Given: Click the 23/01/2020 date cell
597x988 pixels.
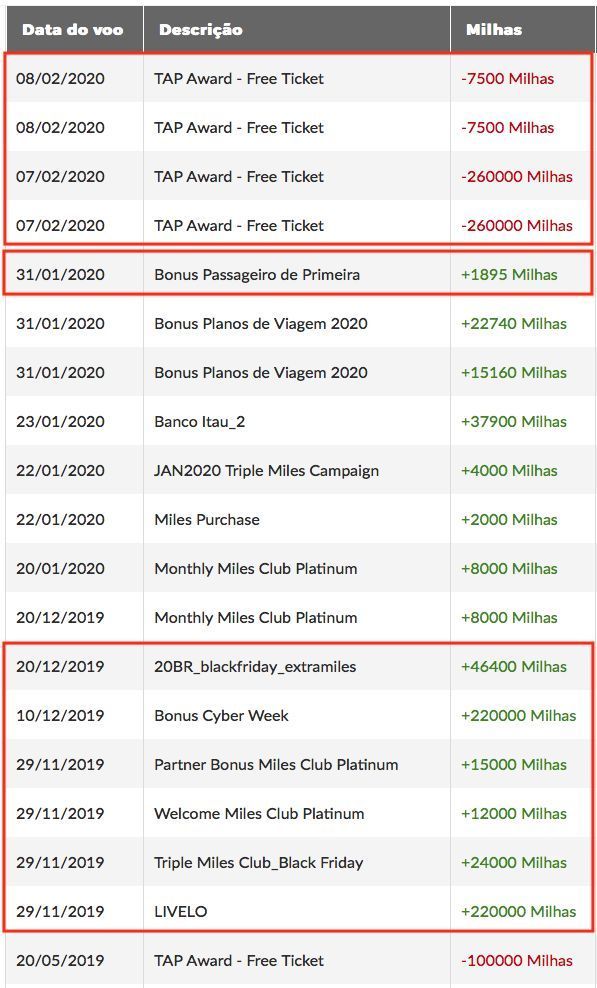Looking at the screenshot, I should point(61,422).
